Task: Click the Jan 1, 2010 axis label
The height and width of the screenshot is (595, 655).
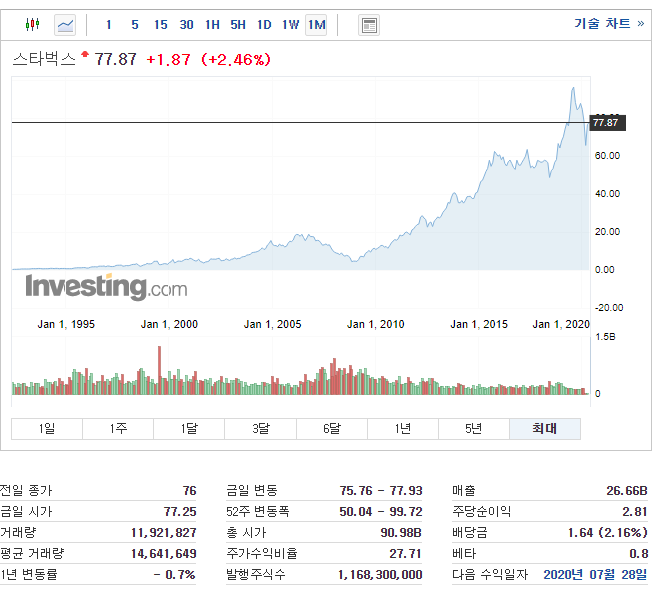Action: pos(376,324)
